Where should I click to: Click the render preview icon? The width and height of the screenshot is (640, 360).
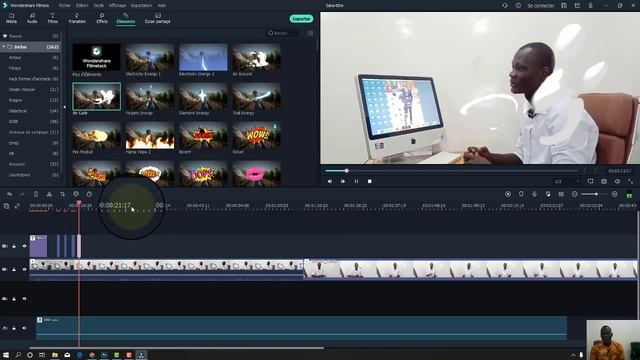click(508, 194)
